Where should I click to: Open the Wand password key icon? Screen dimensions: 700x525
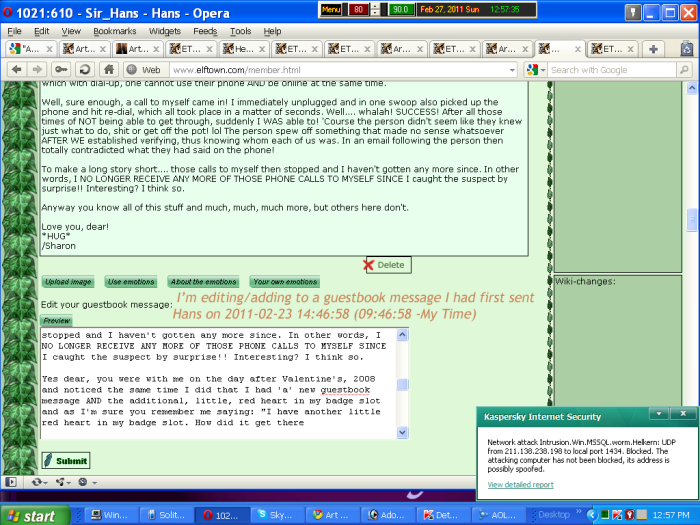point(62,70)
